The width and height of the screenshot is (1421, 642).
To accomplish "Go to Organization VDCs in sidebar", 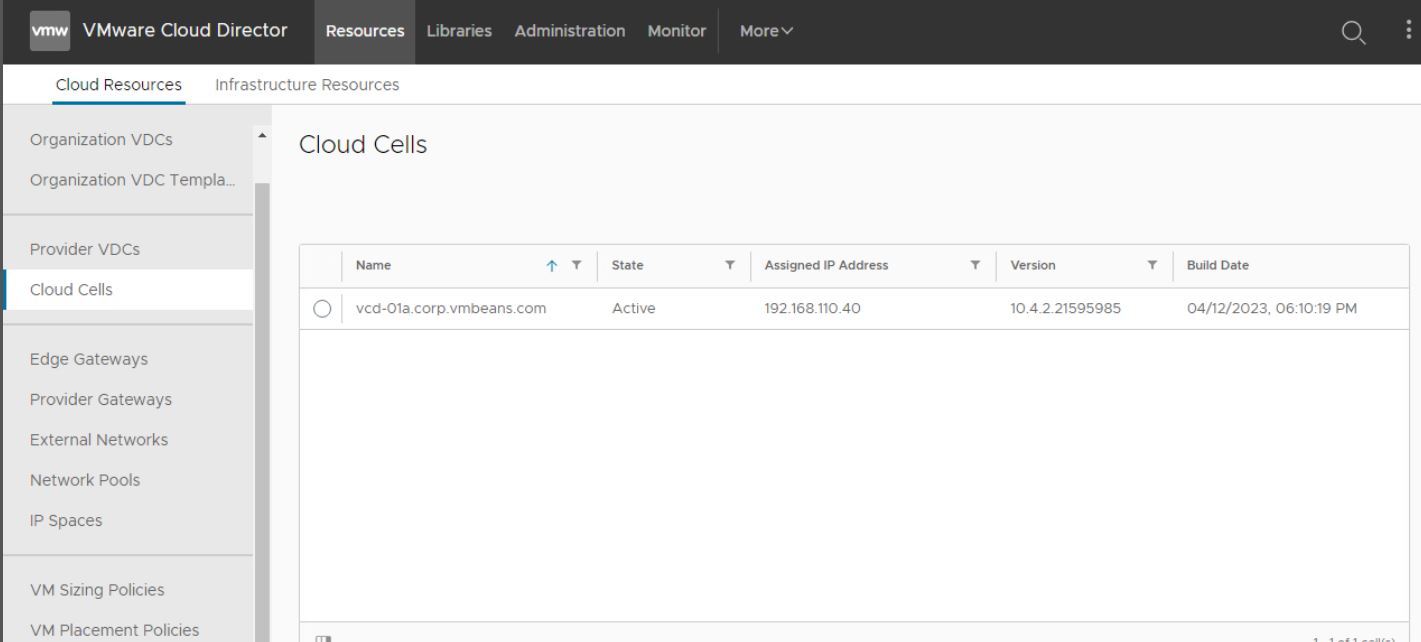I will click(101, 140).
